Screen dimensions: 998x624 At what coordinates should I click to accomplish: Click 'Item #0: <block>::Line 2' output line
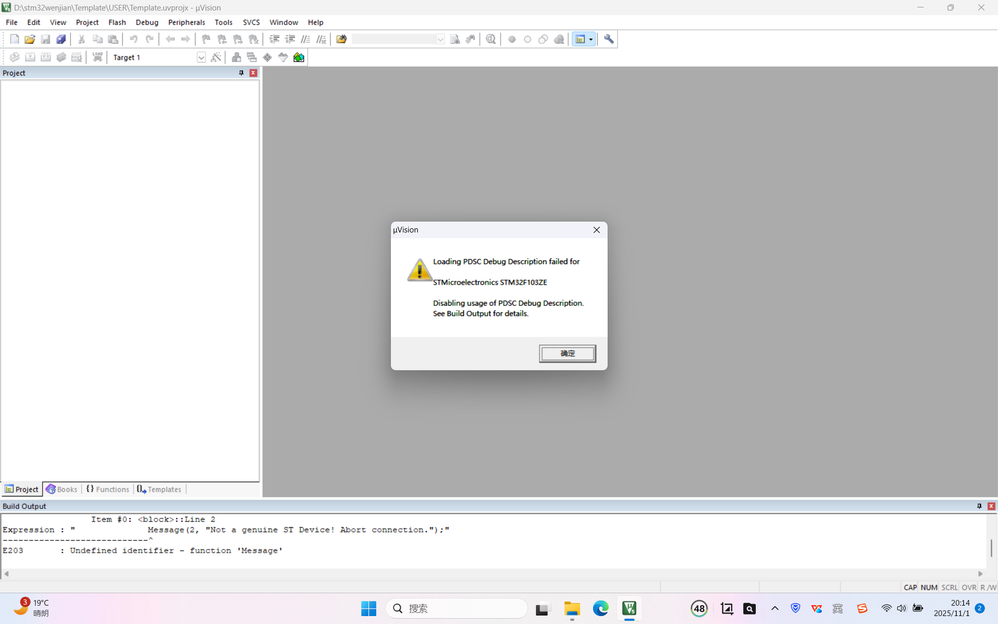(153, 520)
